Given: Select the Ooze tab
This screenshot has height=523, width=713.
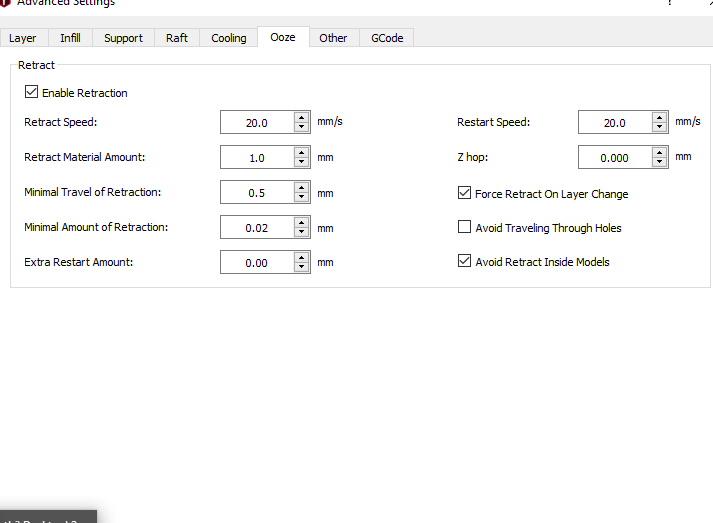Looking at the screenshot, I should [283, 37].
